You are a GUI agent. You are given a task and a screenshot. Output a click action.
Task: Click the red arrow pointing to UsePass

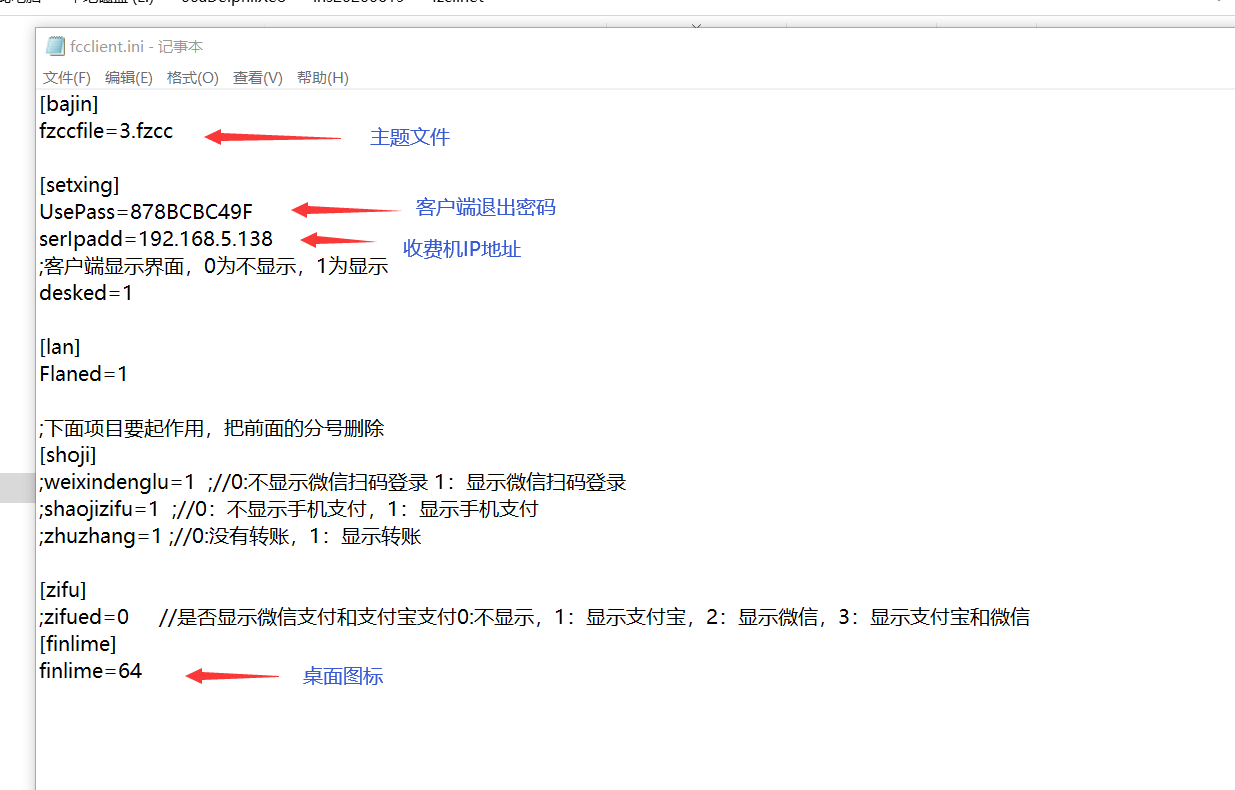click(x=345, y=209)
